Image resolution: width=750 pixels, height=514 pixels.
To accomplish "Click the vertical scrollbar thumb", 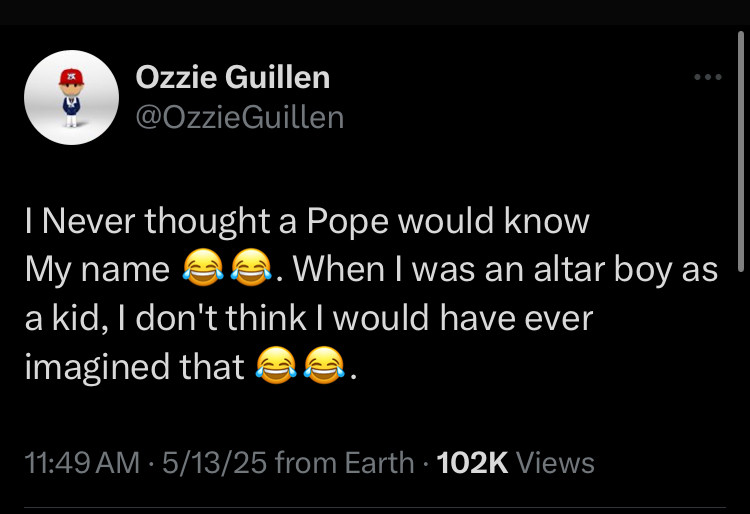I will coord(741,152).
